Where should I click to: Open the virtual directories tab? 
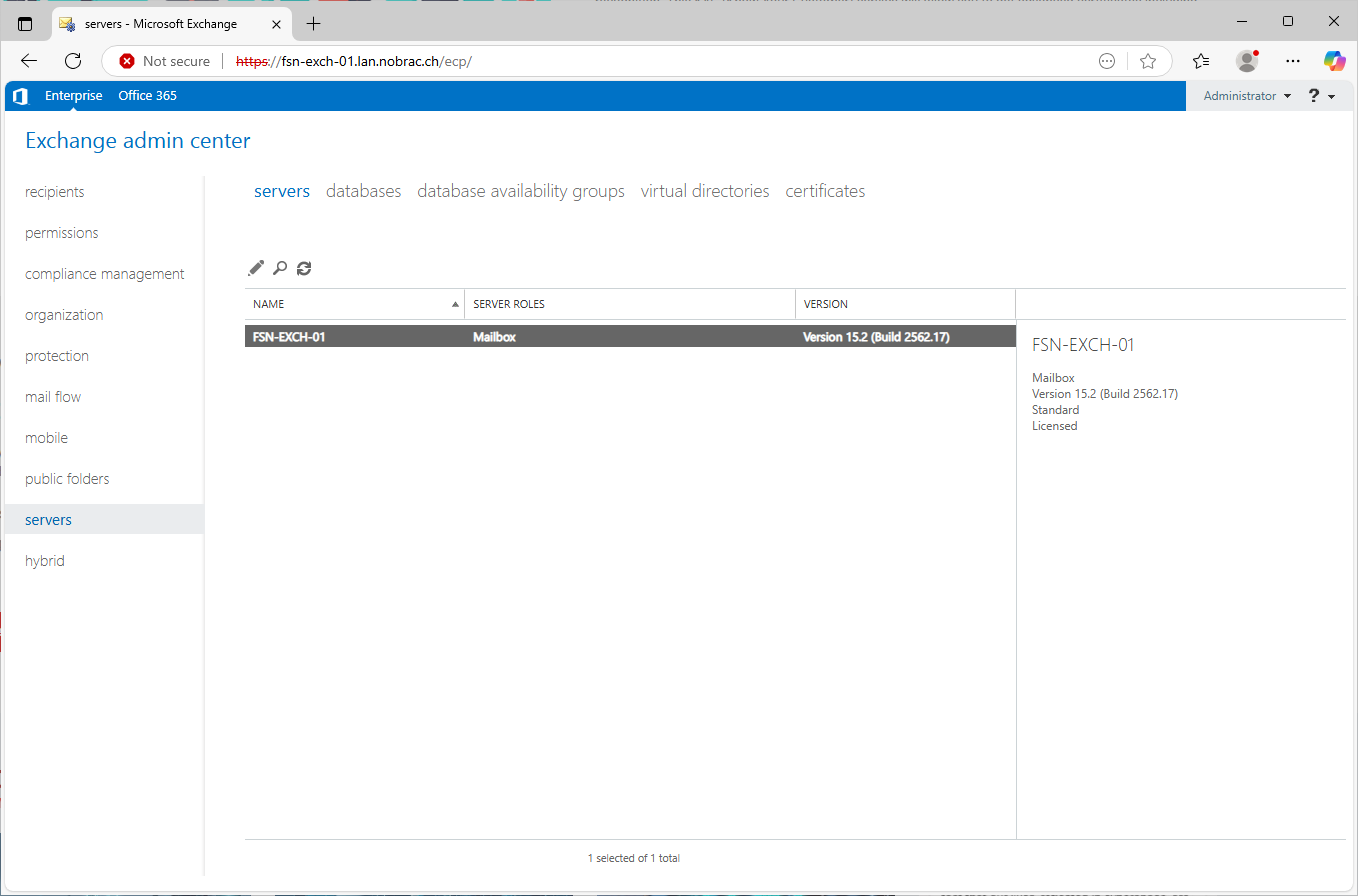705,191
